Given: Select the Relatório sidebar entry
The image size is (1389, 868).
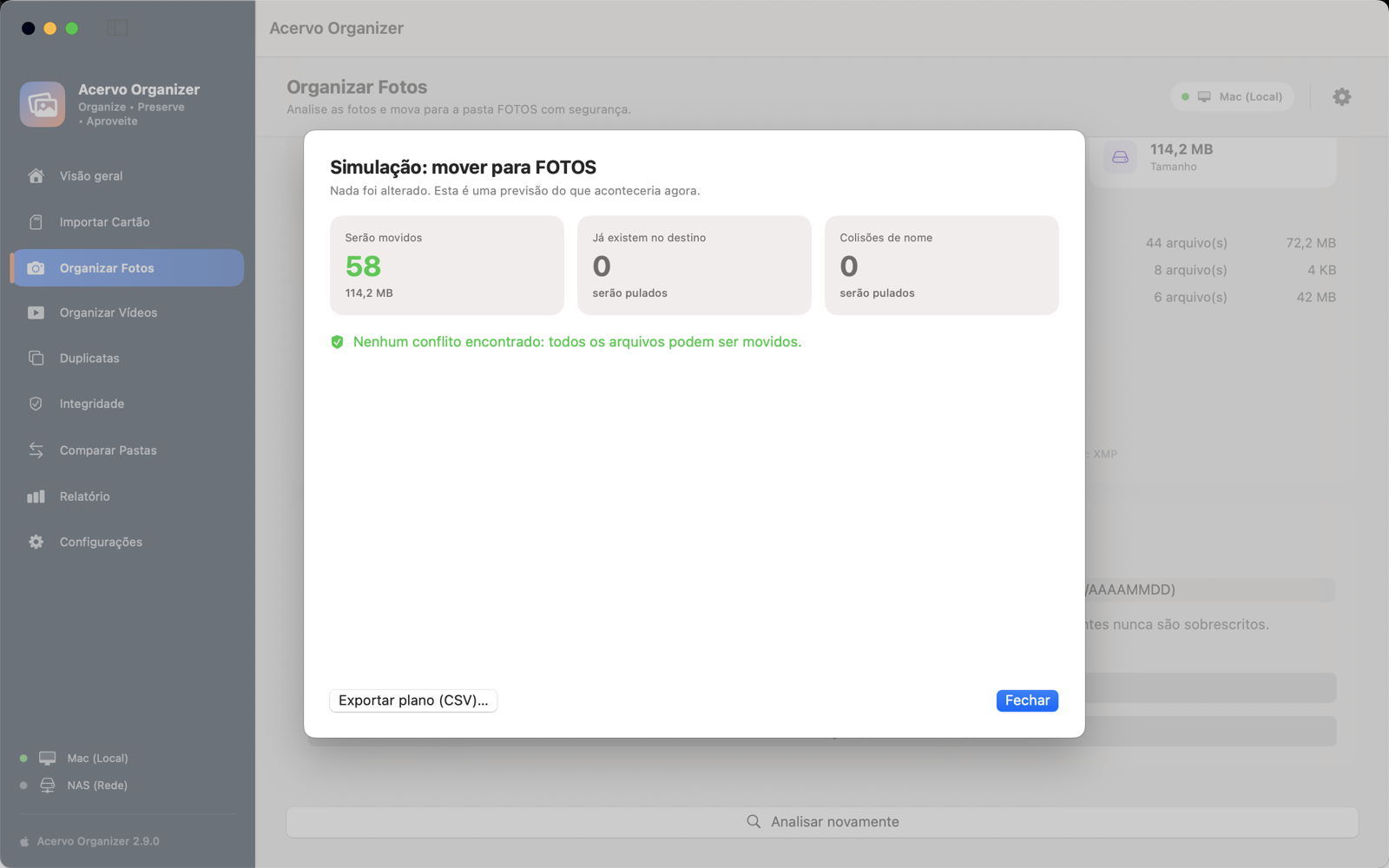Looking at the screenshot, I should pyautogui.click(x=128, y=496).
